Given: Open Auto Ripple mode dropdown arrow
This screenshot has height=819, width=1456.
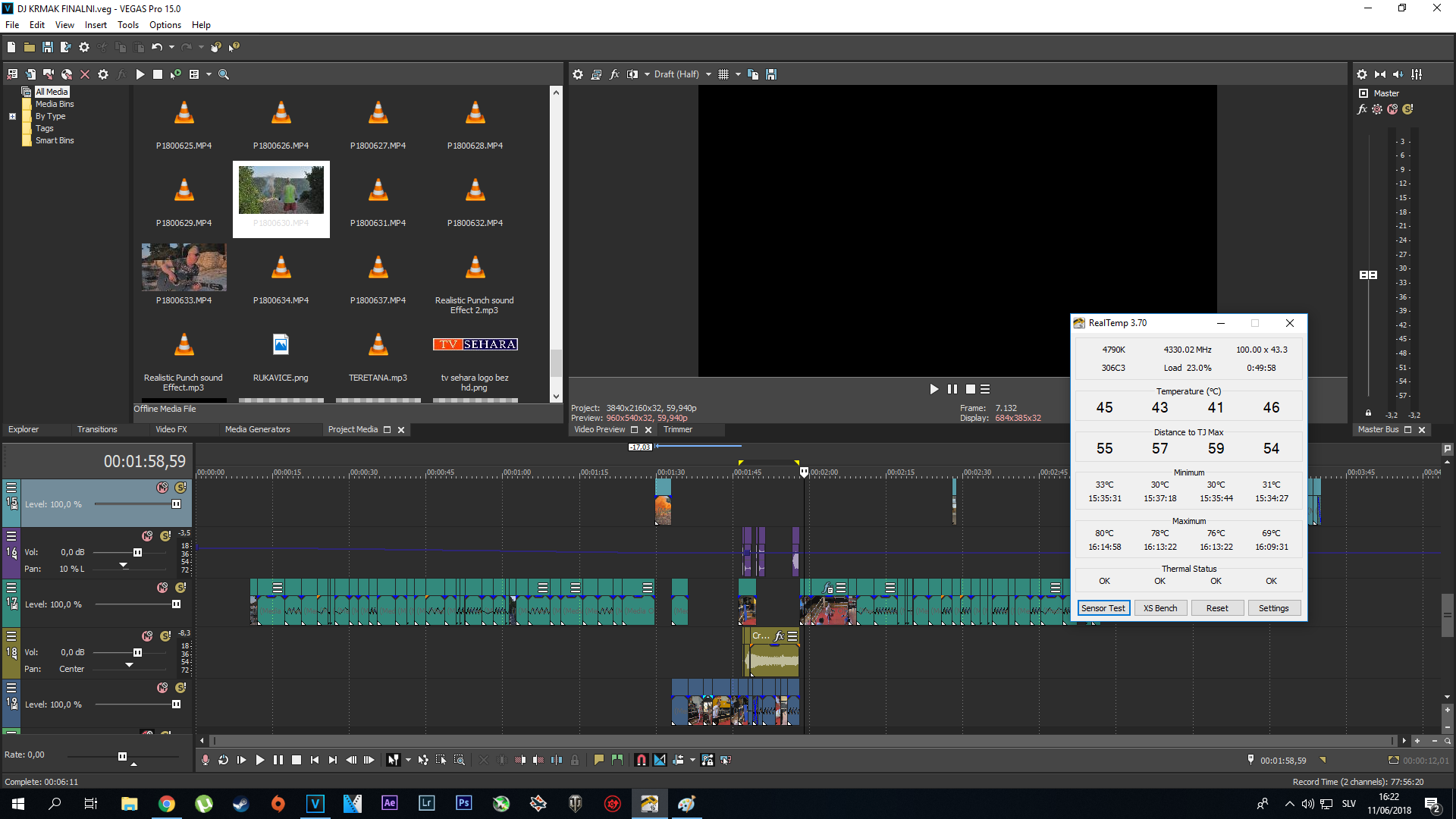Looking at the screenshot, I should (x=692, y=760).
